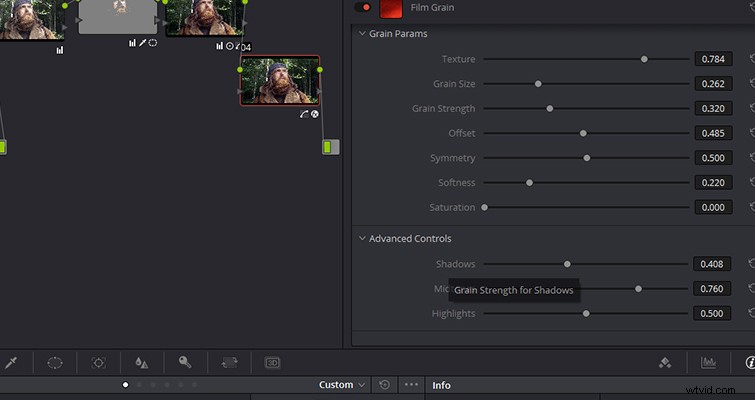This screenshot has width=755, height=400.
Task: Click the Grain Size slider handle
Action: [x=538, y=84]
